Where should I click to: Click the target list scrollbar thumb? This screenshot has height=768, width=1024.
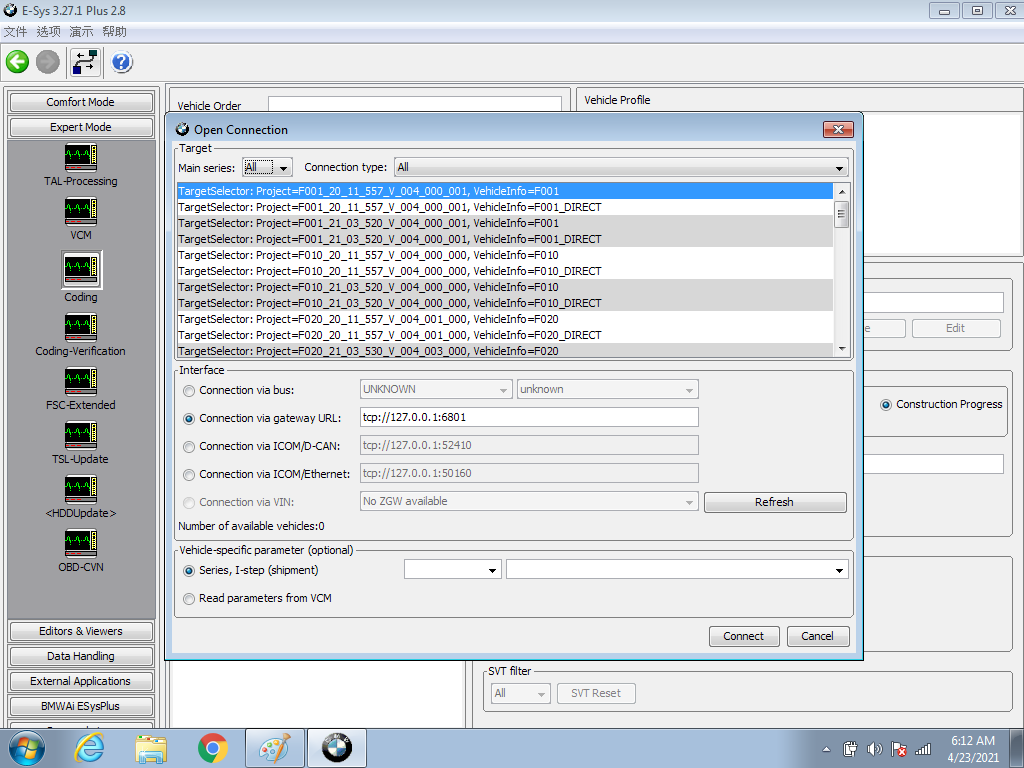(x=842, y=214)
